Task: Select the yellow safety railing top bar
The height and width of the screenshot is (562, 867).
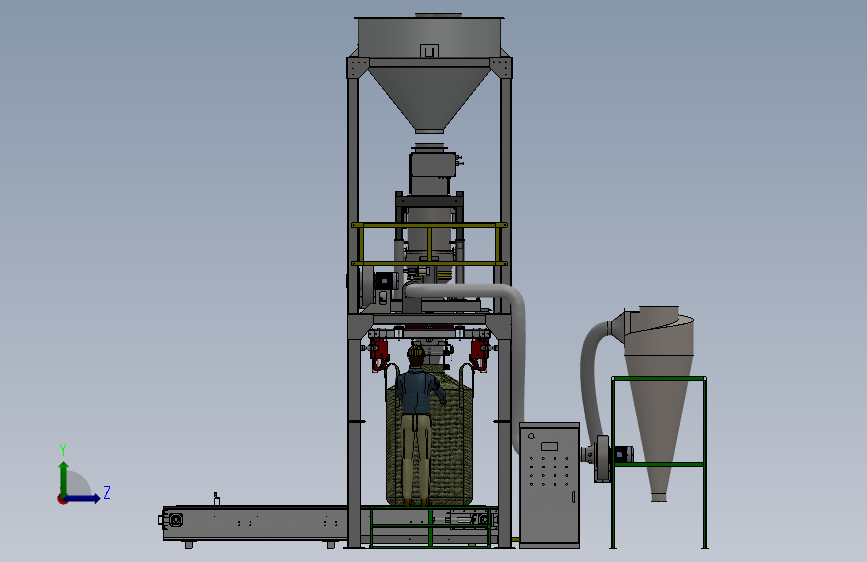Action: [429, 225]
